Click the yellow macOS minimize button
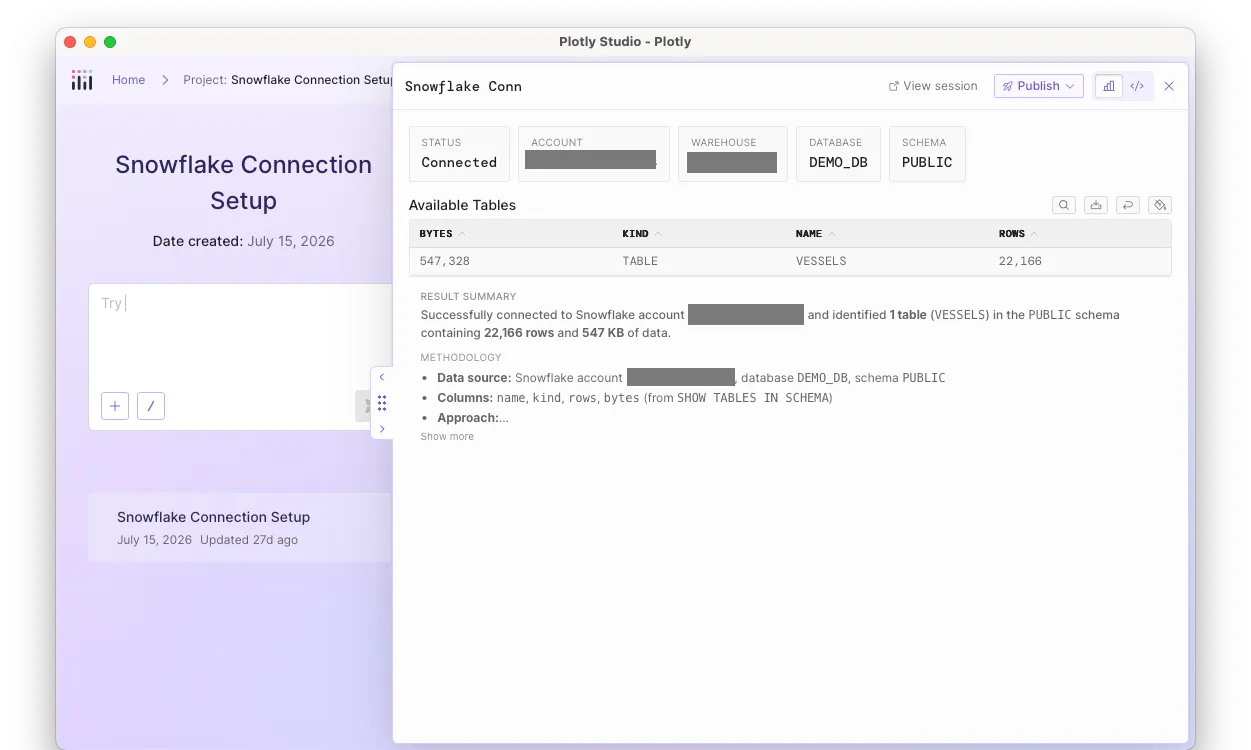 point(90,42)
